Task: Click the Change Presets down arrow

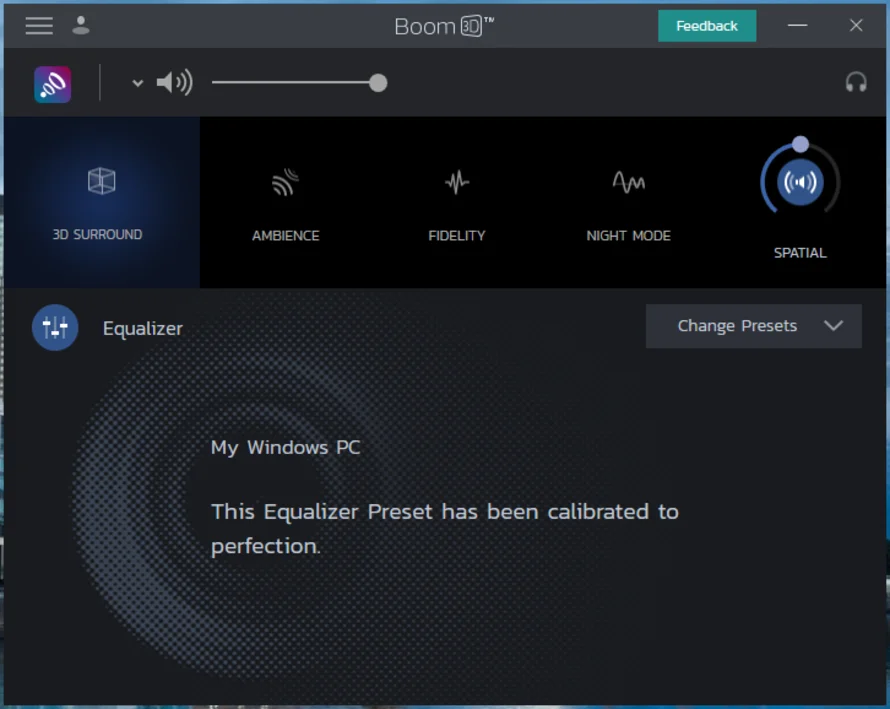Action: [x=833, y=326]
